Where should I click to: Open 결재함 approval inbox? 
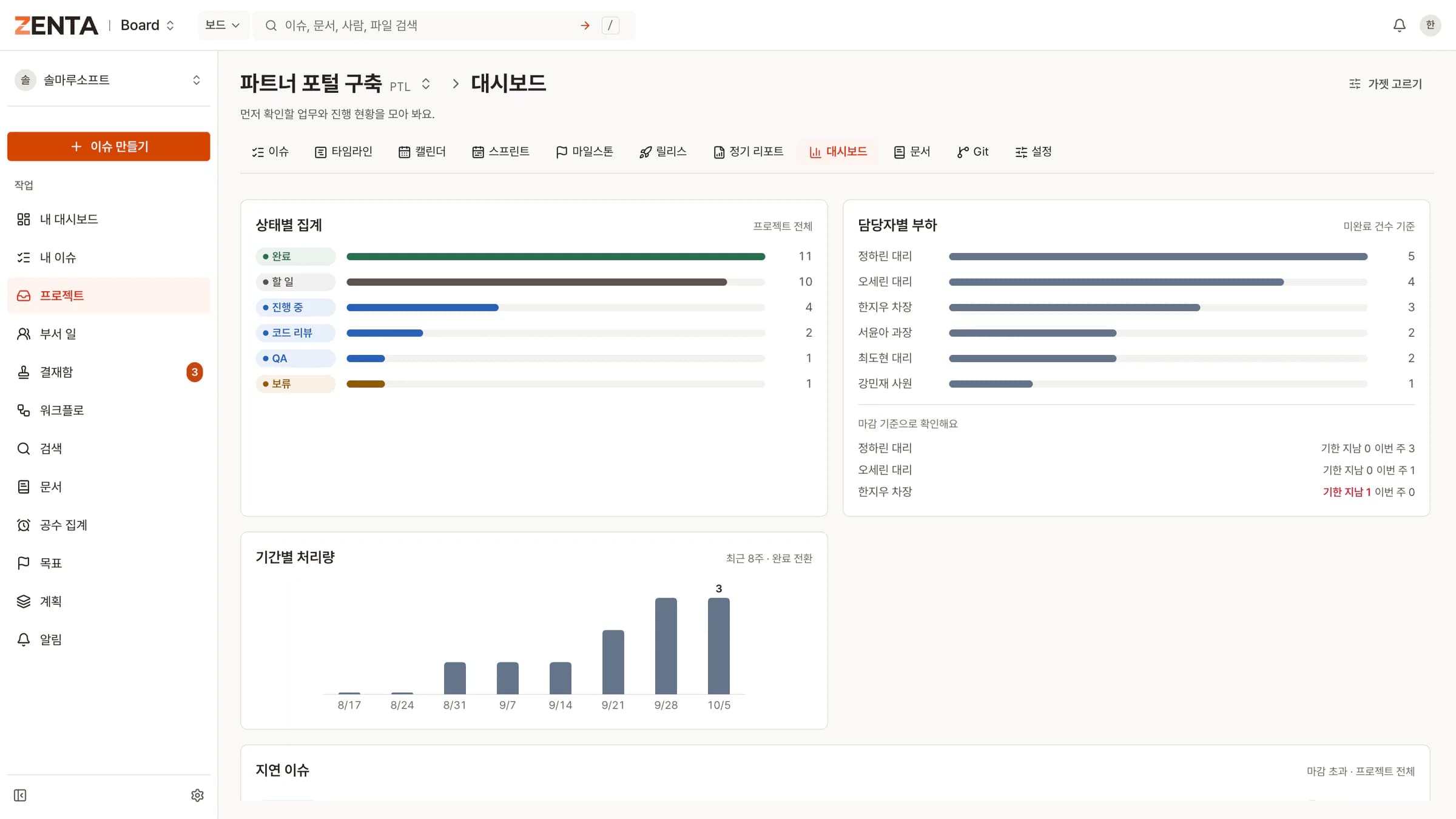pyautogui.click(x=109, y=372)
